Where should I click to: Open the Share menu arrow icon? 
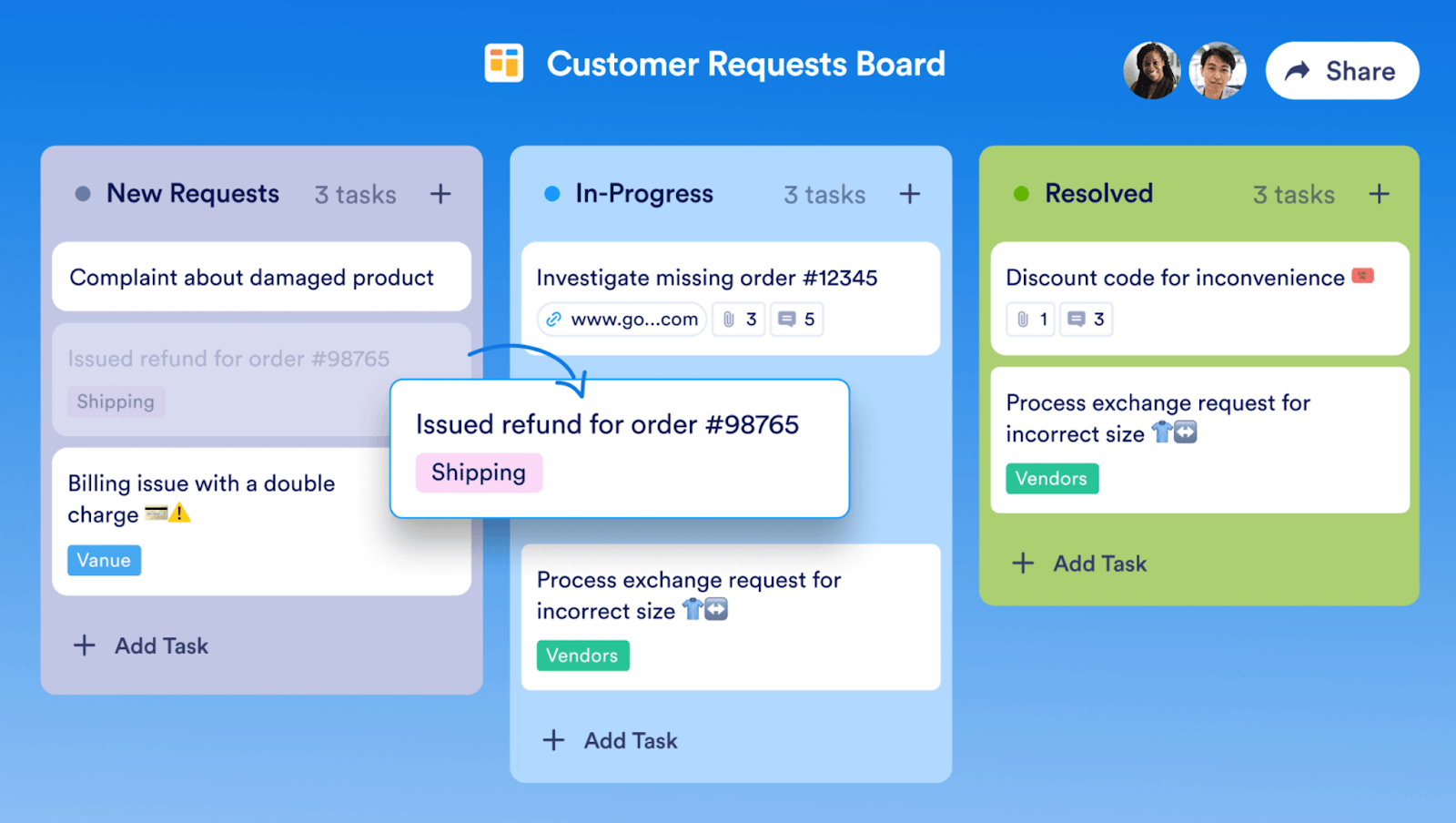tap(1299, 70)
